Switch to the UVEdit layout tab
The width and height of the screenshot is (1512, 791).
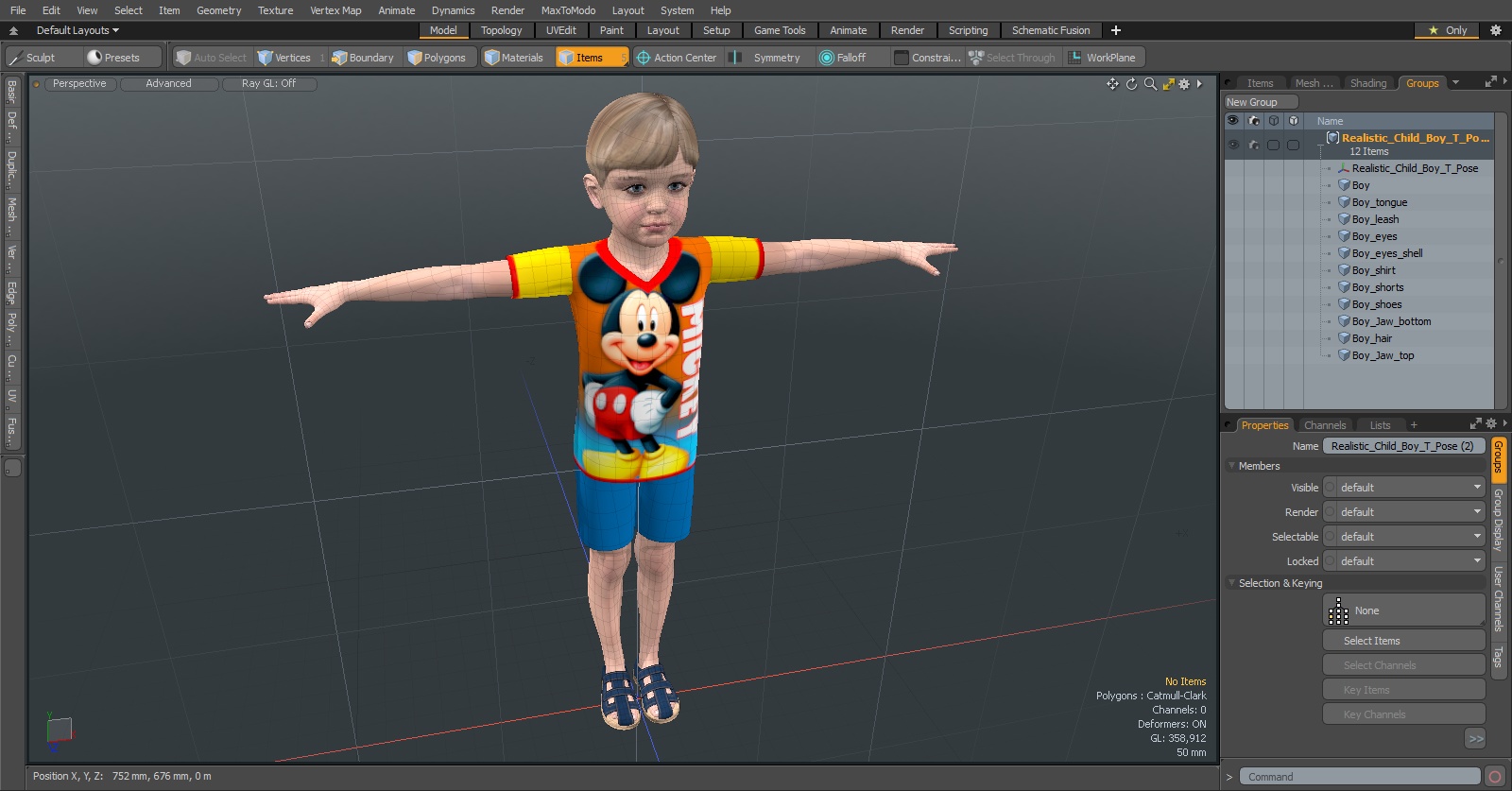click(560, 30)
